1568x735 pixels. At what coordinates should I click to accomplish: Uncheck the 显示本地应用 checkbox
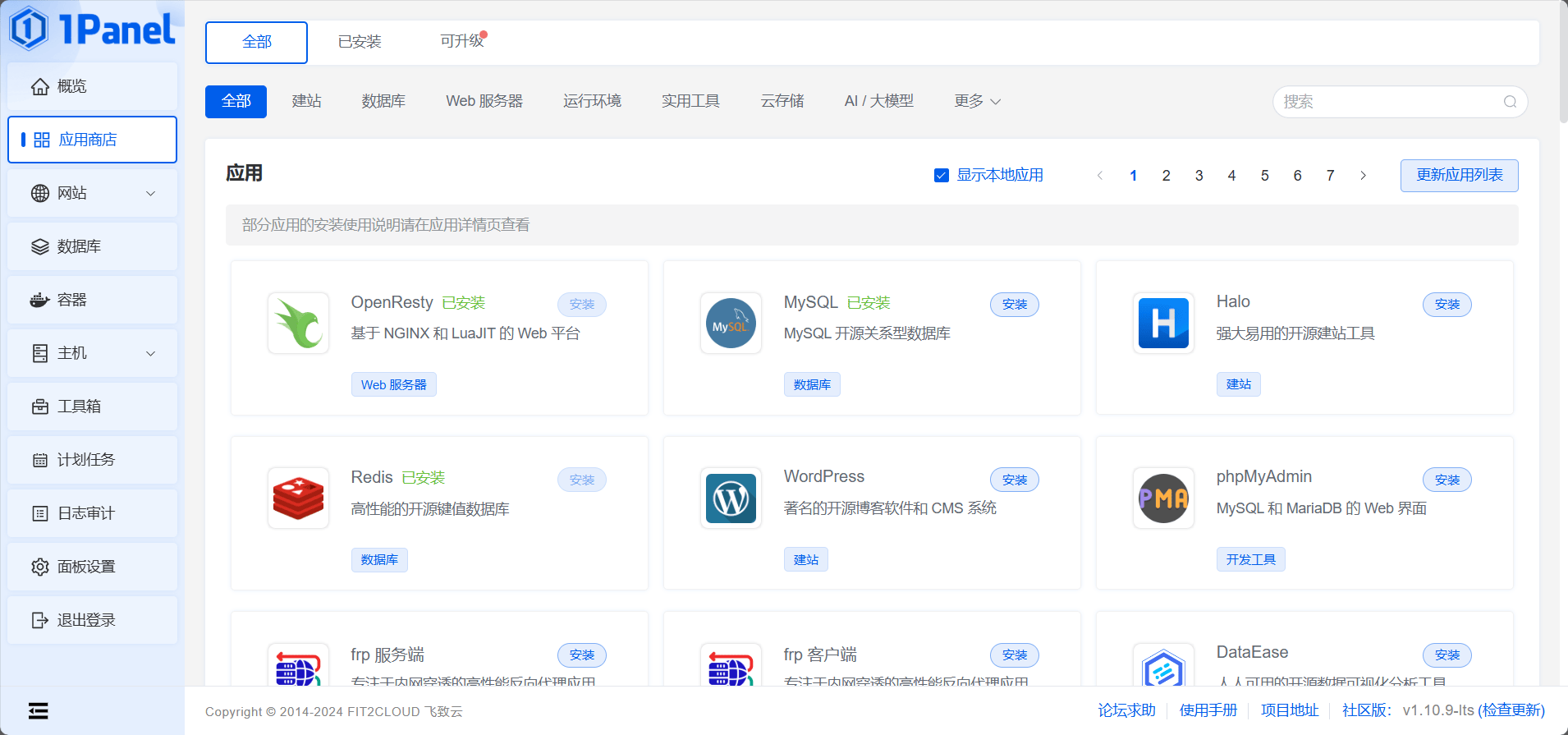coord(942,176)
